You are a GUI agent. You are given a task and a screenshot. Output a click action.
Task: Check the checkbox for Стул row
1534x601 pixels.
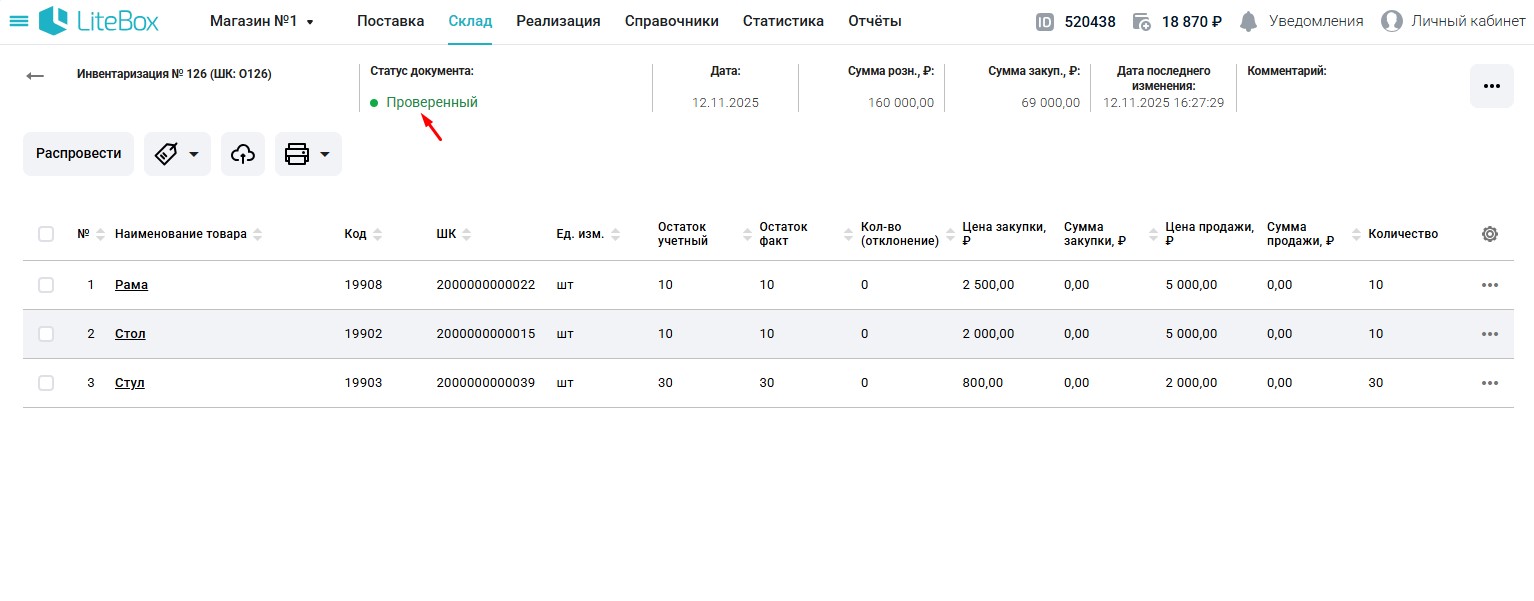tap(46, 383)
